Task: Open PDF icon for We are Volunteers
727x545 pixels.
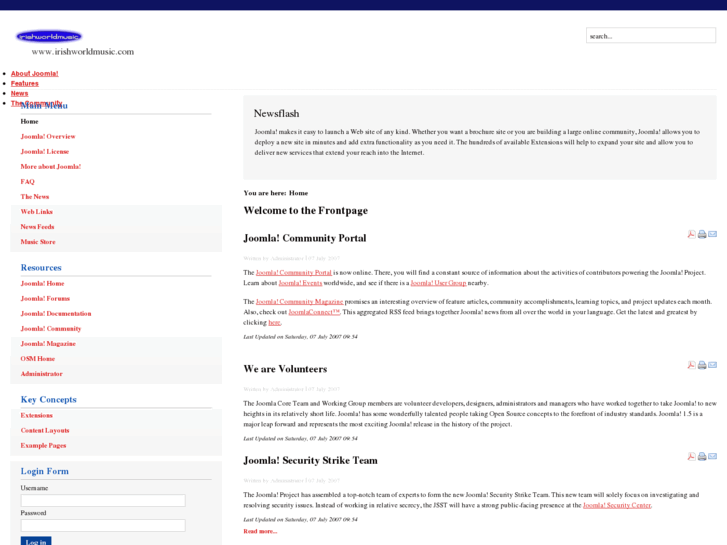Action: tap(691, 365)
